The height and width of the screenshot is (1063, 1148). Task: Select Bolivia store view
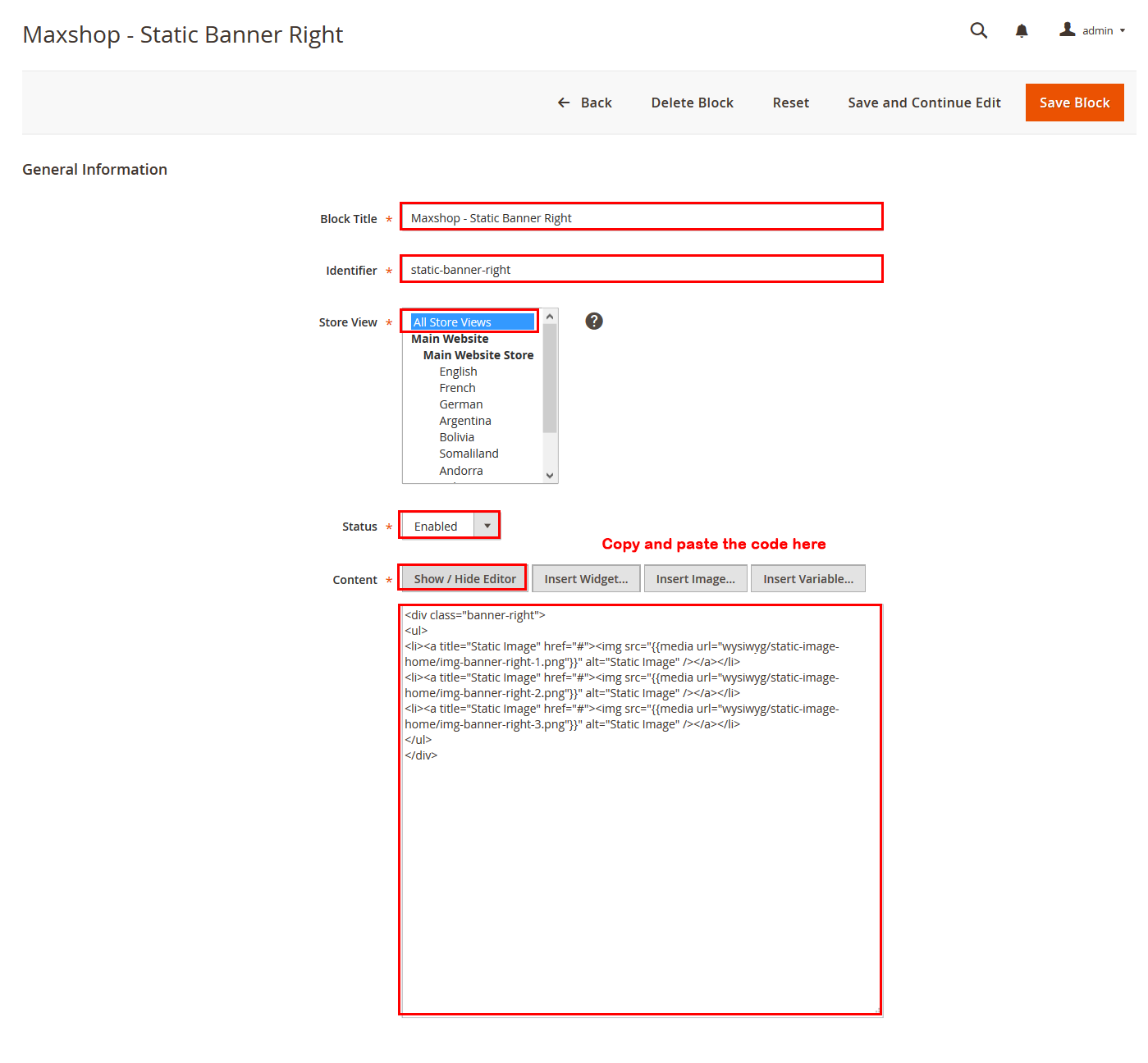[x=456, y=437]
